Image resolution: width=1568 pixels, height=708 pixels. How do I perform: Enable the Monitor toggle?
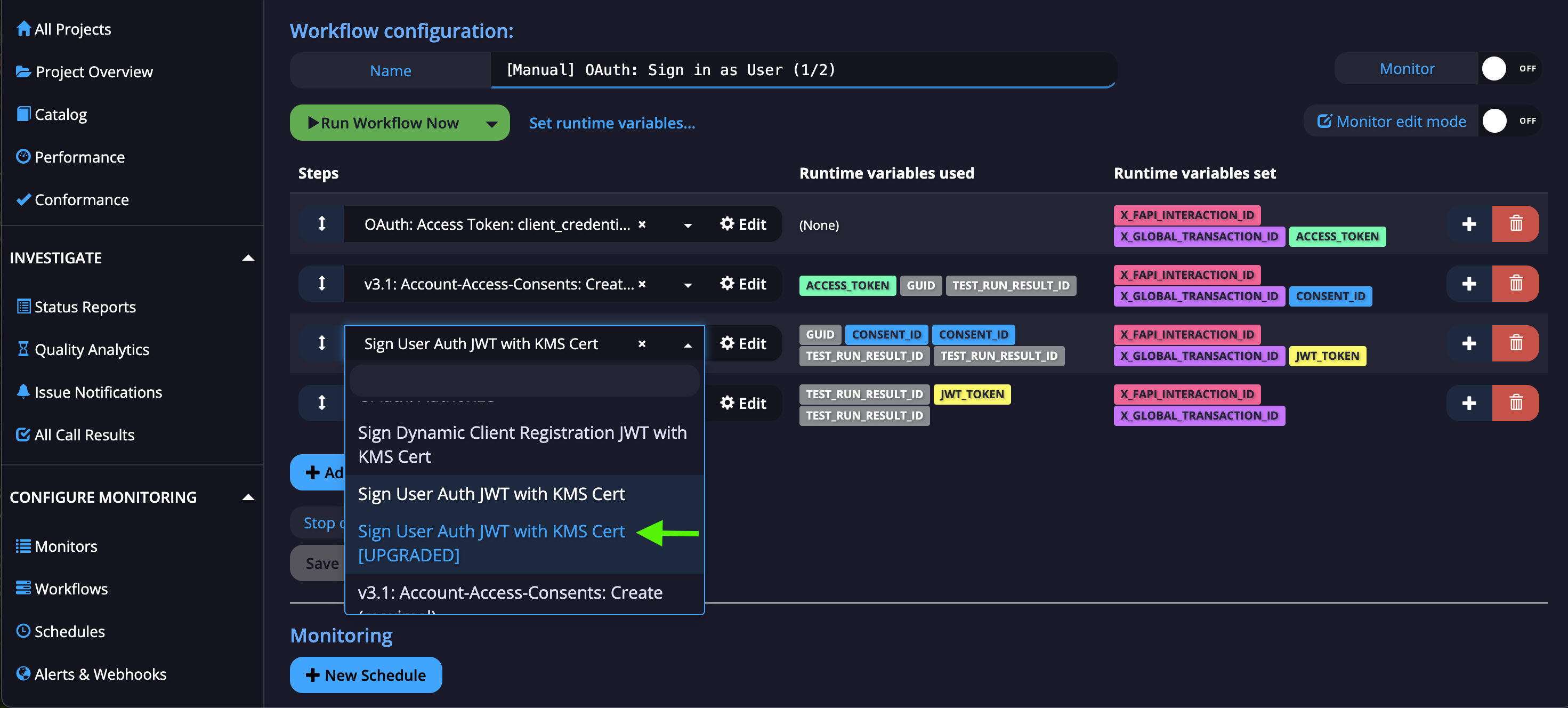pos(1495,68)
